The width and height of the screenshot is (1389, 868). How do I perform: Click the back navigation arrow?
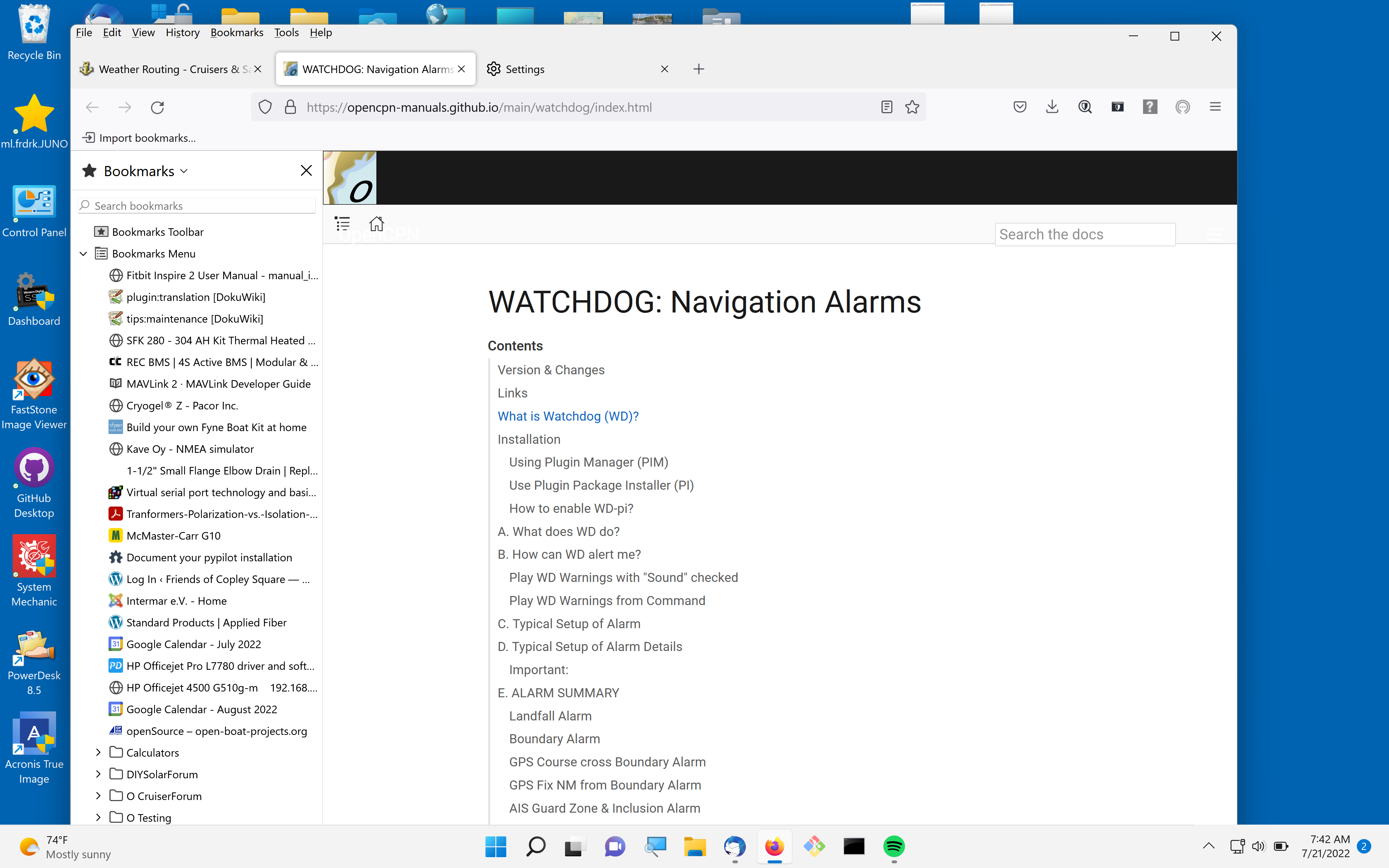[x=92, y=107]
